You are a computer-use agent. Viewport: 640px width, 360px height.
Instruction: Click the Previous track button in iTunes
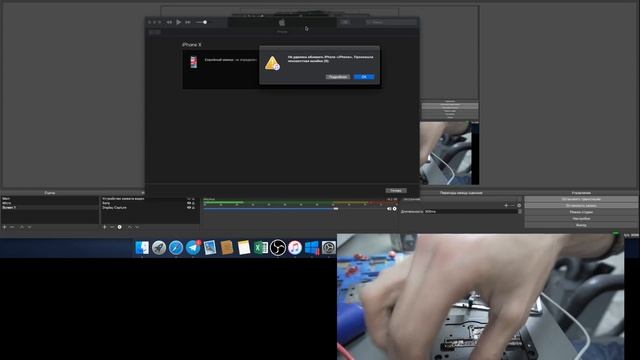[x=169, y=22]
